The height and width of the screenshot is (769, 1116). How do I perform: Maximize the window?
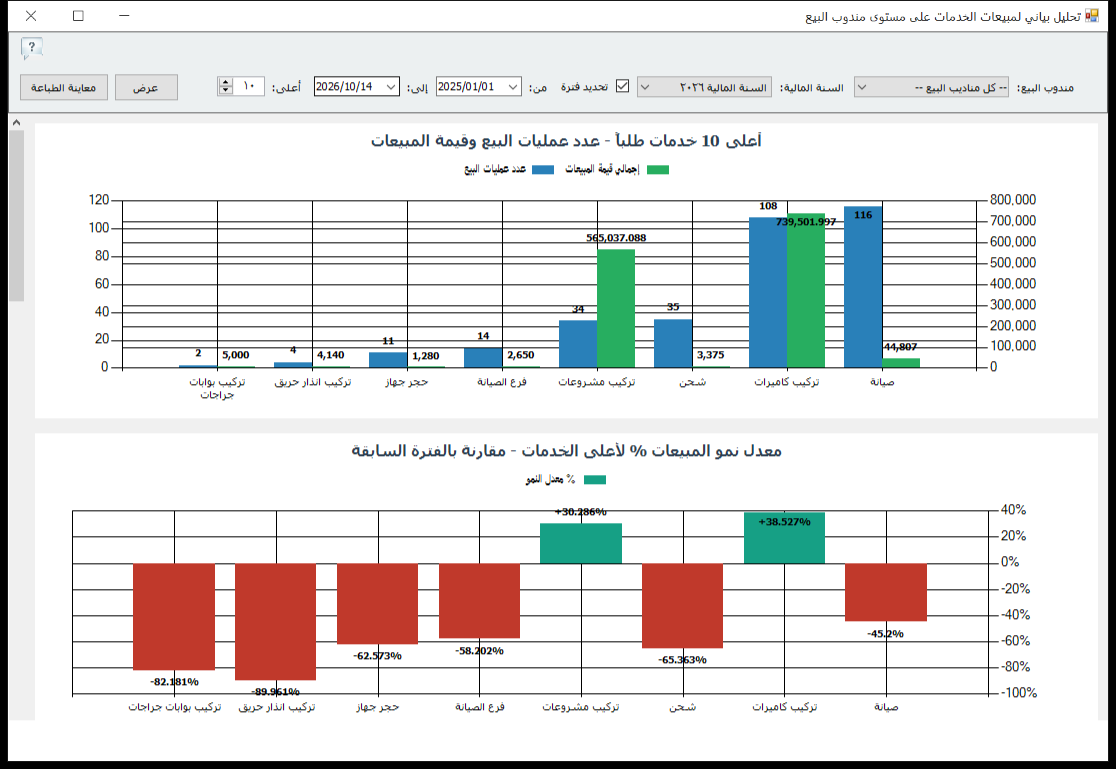point(78,16)
